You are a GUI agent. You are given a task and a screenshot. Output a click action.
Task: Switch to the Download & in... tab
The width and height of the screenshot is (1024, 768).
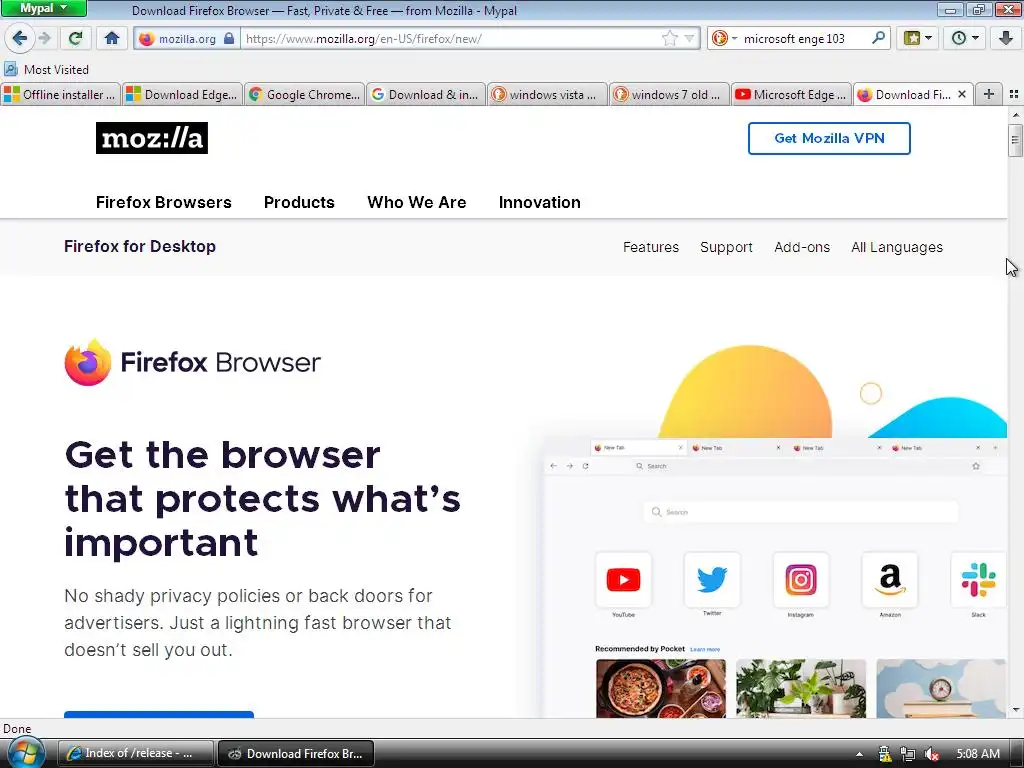tap(426, 95)
